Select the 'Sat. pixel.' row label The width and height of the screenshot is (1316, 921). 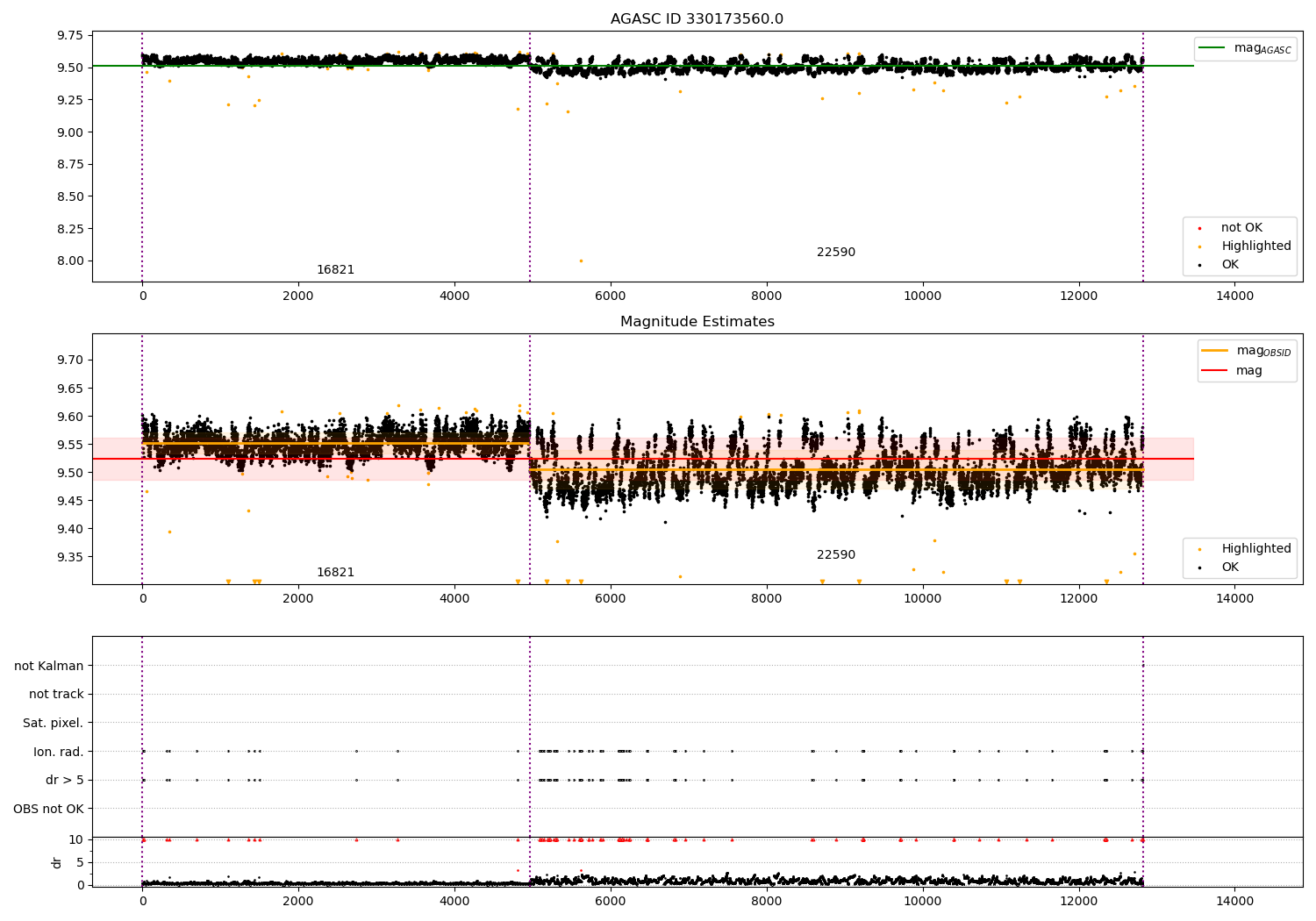(x=54, y=724)
